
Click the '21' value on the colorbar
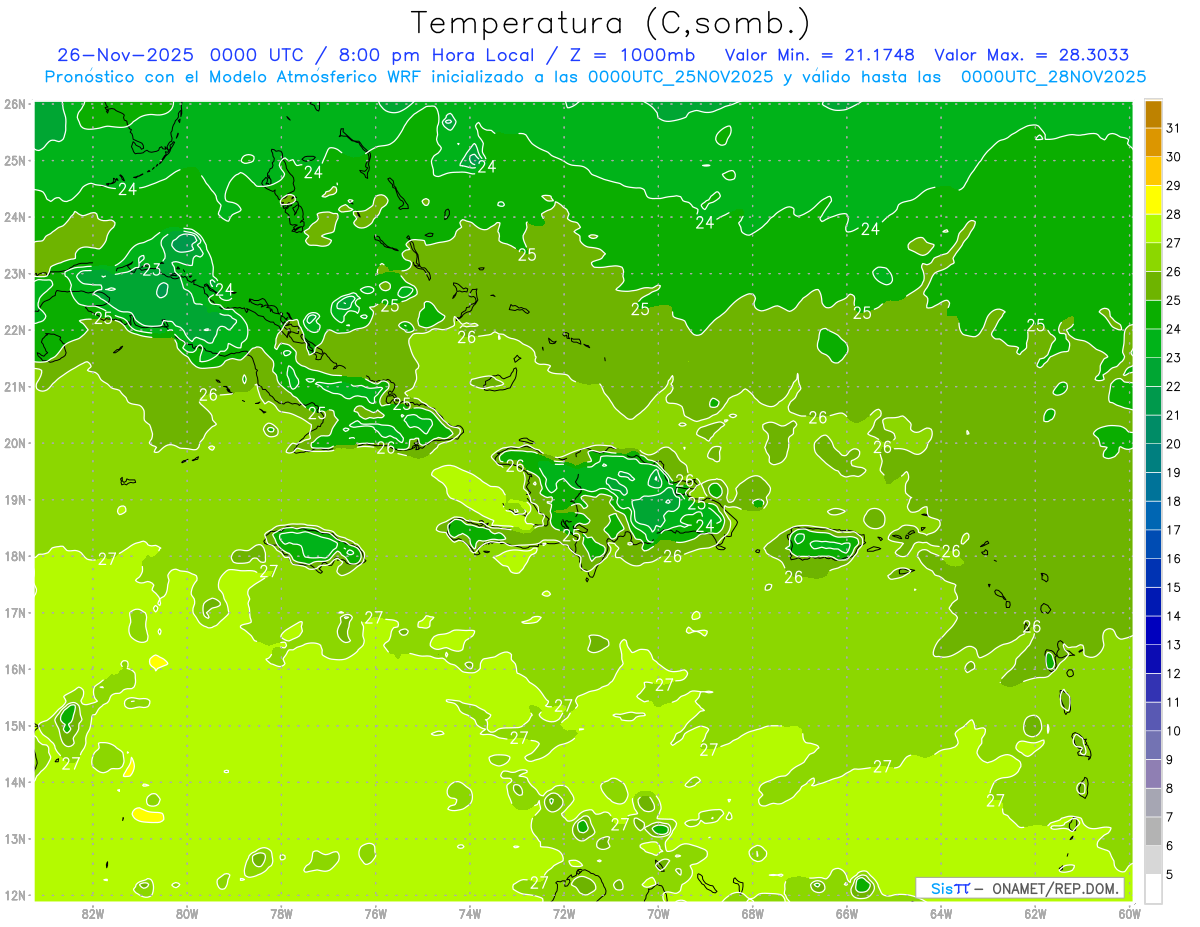tap(1173, 415)
